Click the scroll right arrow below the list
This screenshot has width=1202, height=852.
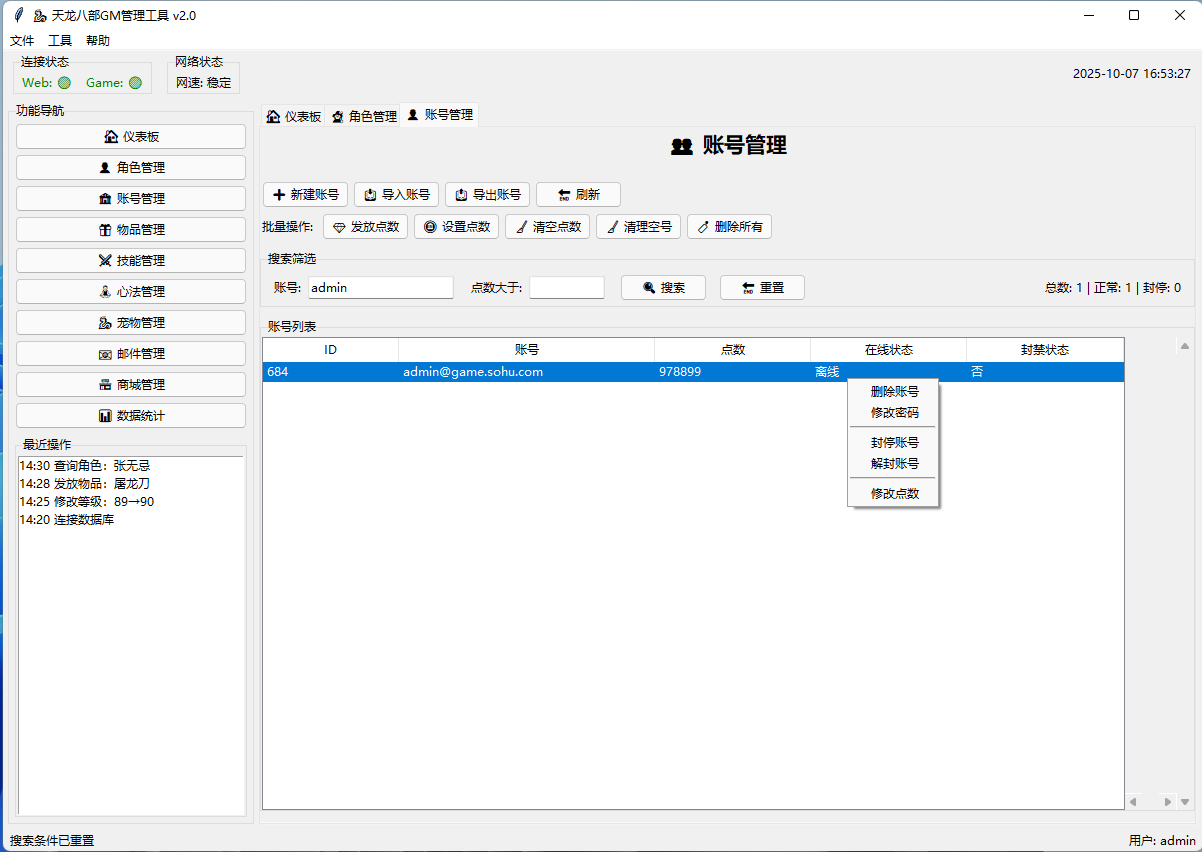coord(1167,802)
